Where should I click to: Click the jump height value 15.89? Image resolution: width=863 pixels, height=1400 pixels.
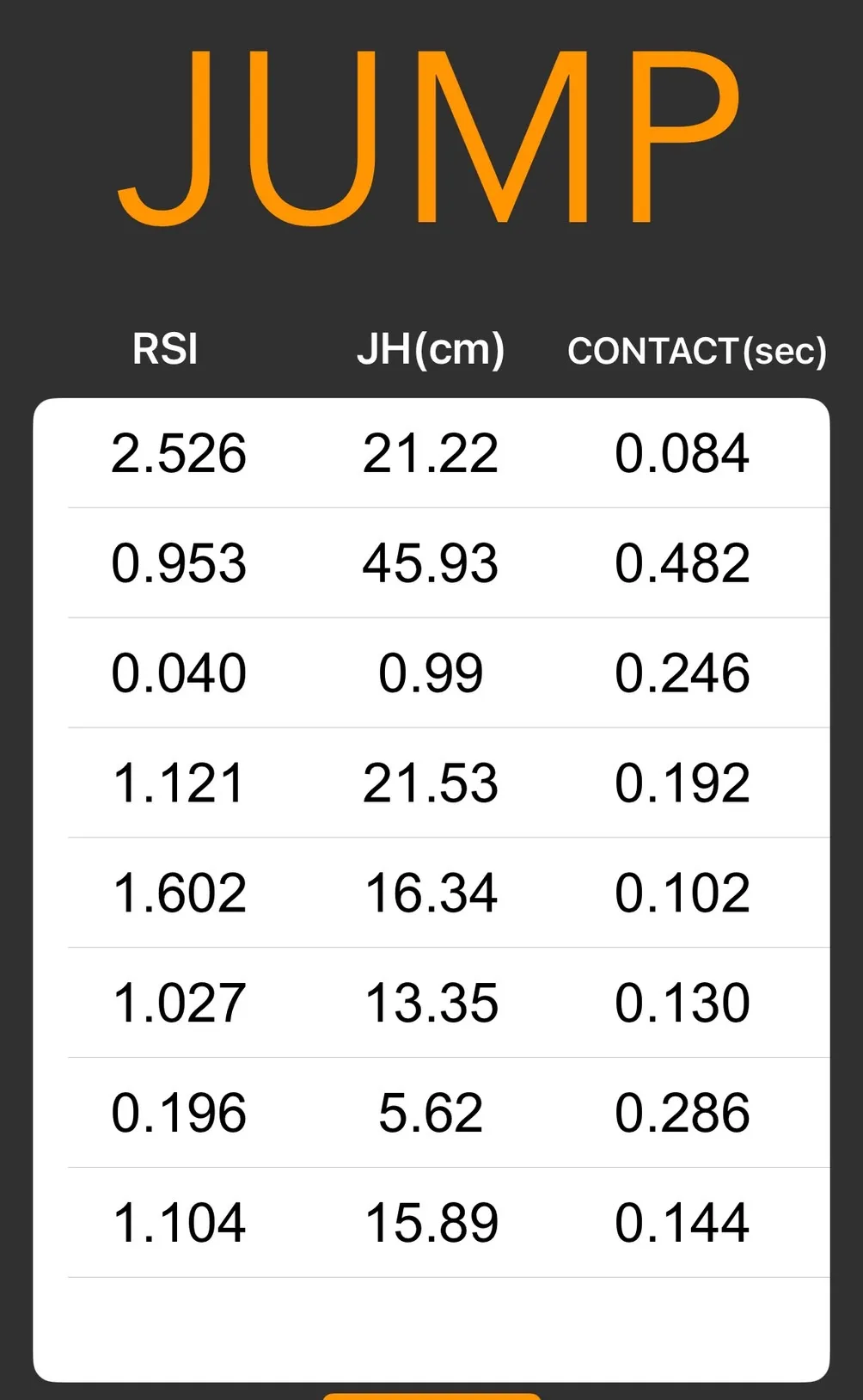click(x=431, y=1223)
